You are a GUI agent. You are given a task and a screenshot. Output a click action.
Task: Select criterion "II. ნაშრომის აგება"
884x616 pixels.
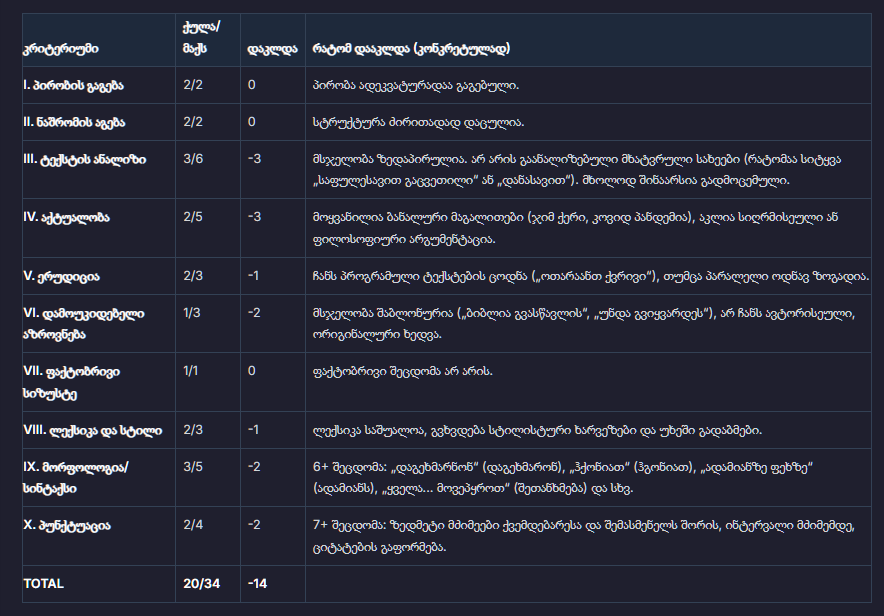coord(76,122)
